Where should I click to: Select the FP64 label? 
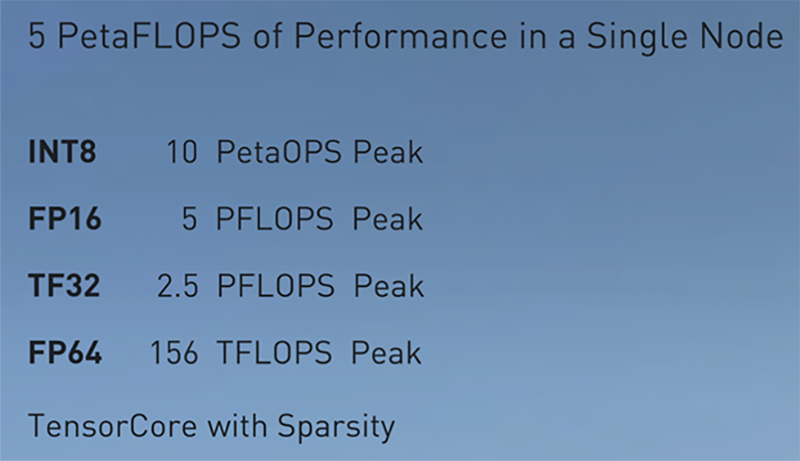[x=65, y=353]
